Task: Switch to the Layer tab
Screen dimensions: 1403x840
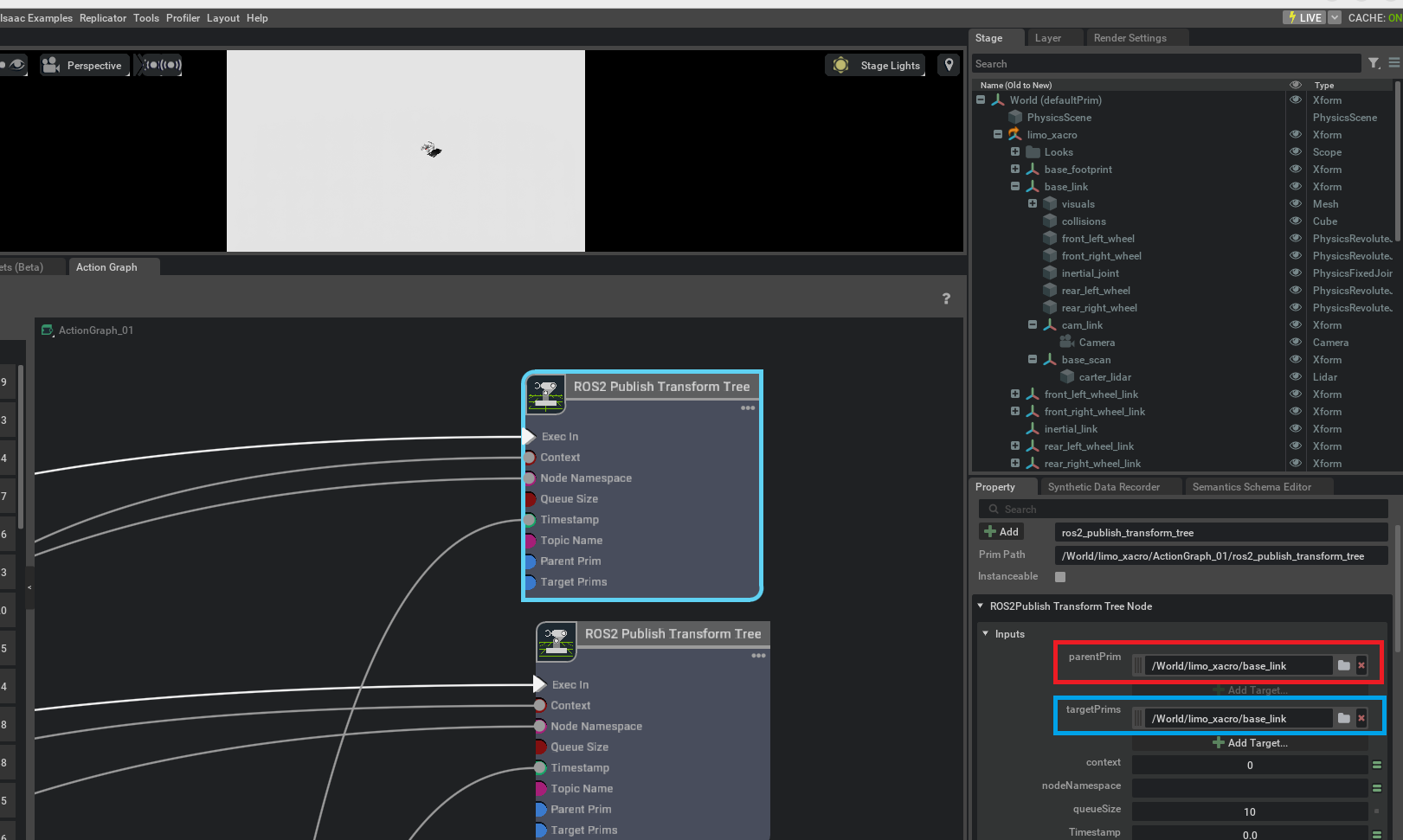Action: pos(1048,38)
